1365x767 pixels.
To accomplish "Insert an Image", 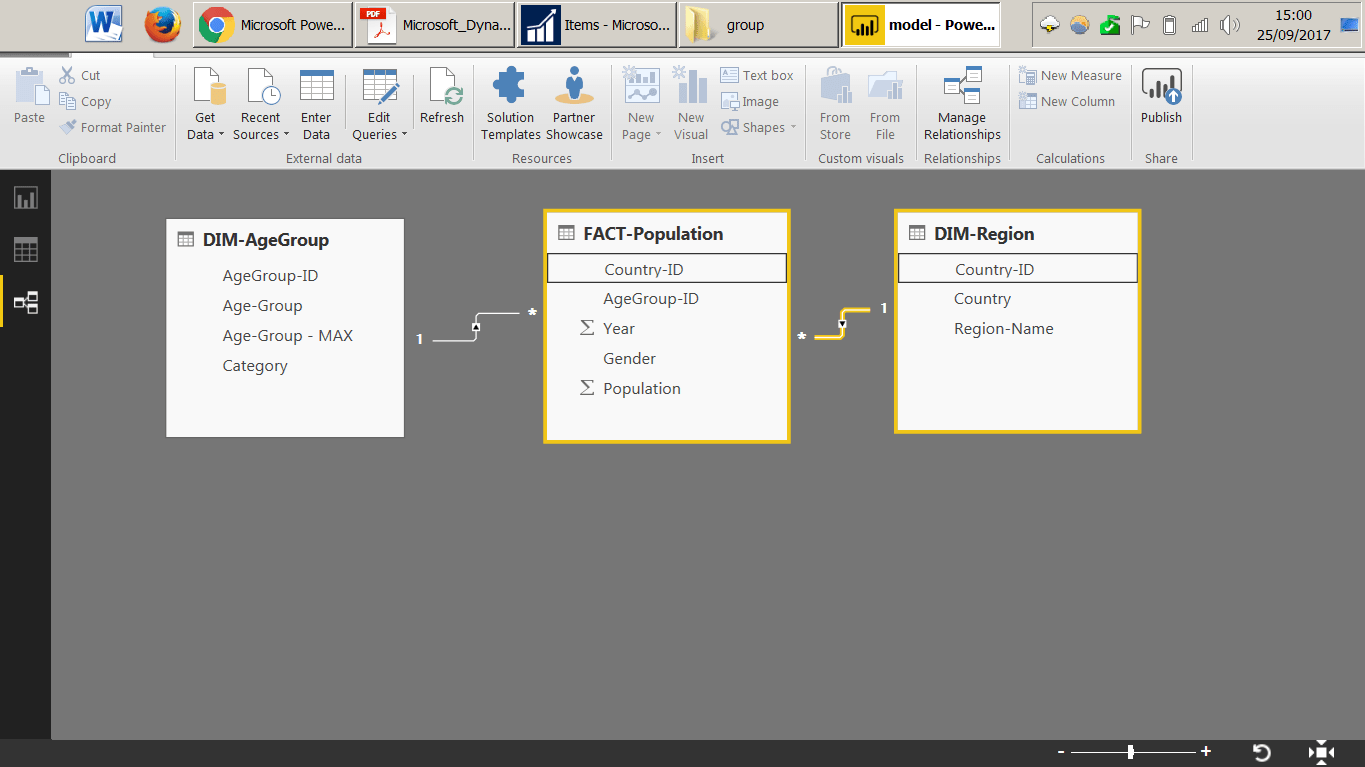I will (749, 101).
